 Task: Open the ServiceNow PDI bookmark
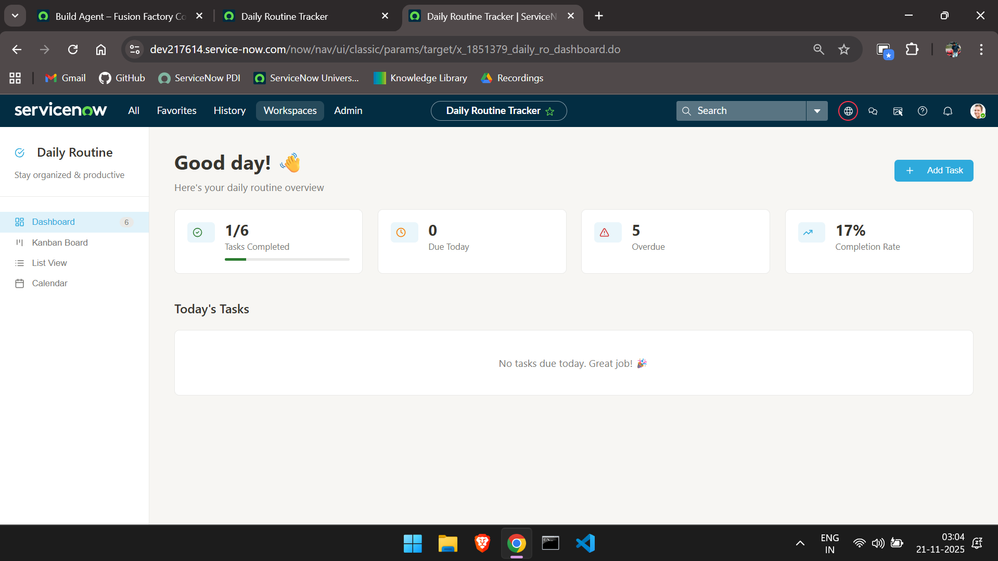[x=199, y=78]
